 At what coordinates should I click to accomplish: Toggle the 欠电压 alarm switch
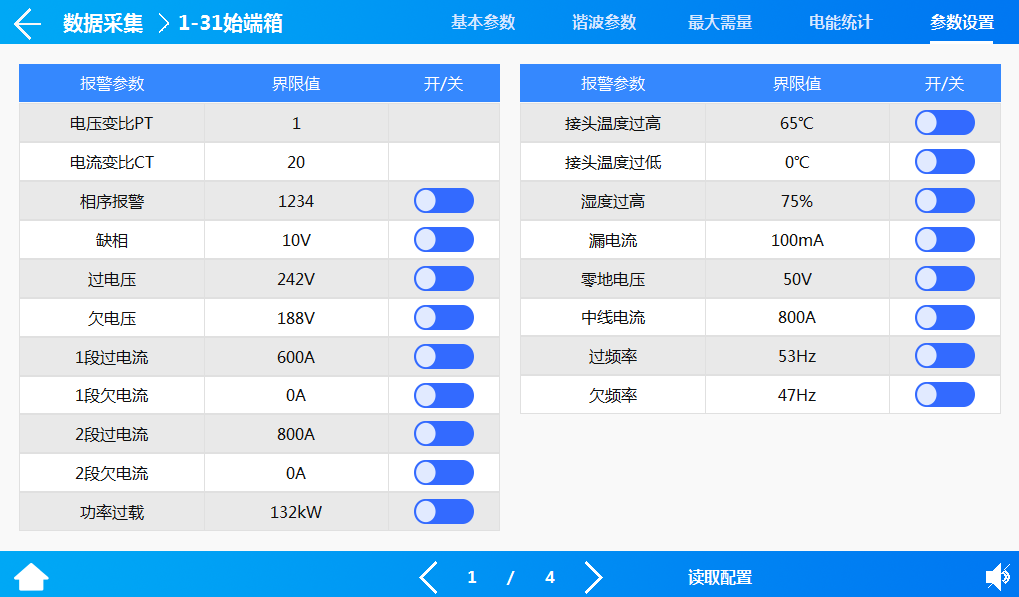[444, 318]
